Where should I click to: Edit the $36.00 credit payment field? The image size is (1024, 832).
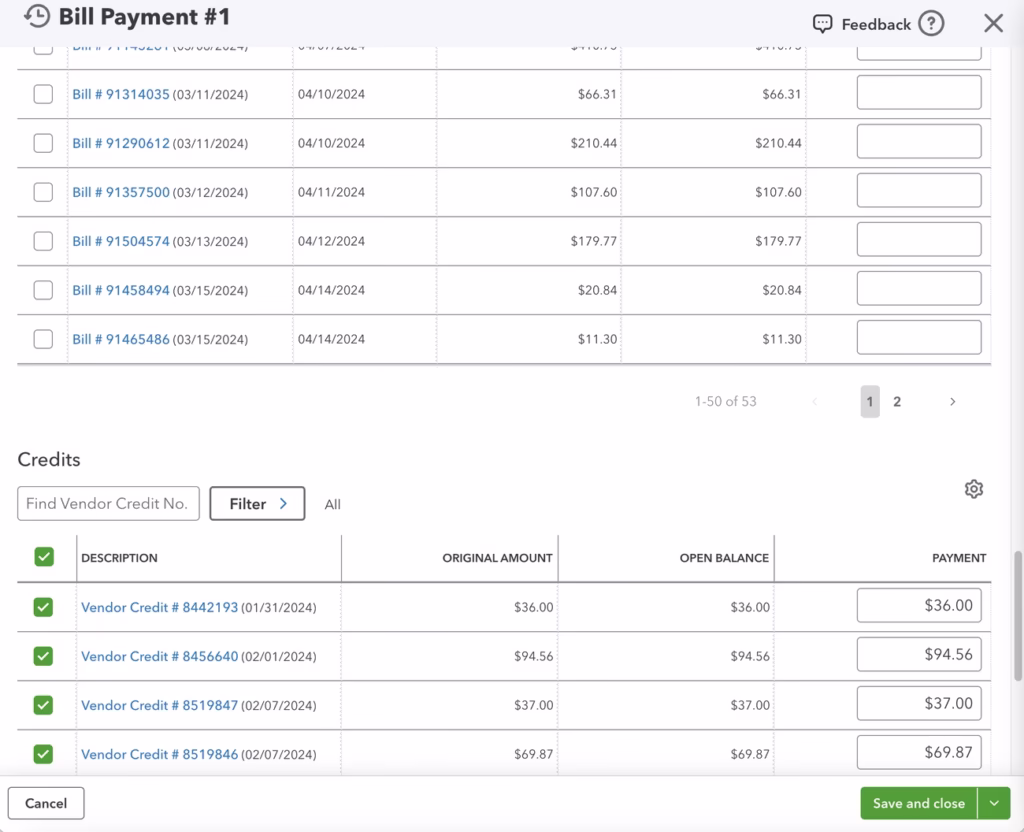pos(919,605)
